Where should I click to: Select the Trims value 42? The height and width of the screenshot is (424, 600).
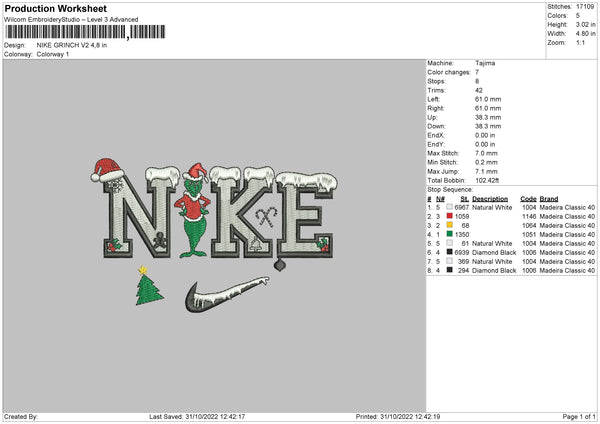479,90
